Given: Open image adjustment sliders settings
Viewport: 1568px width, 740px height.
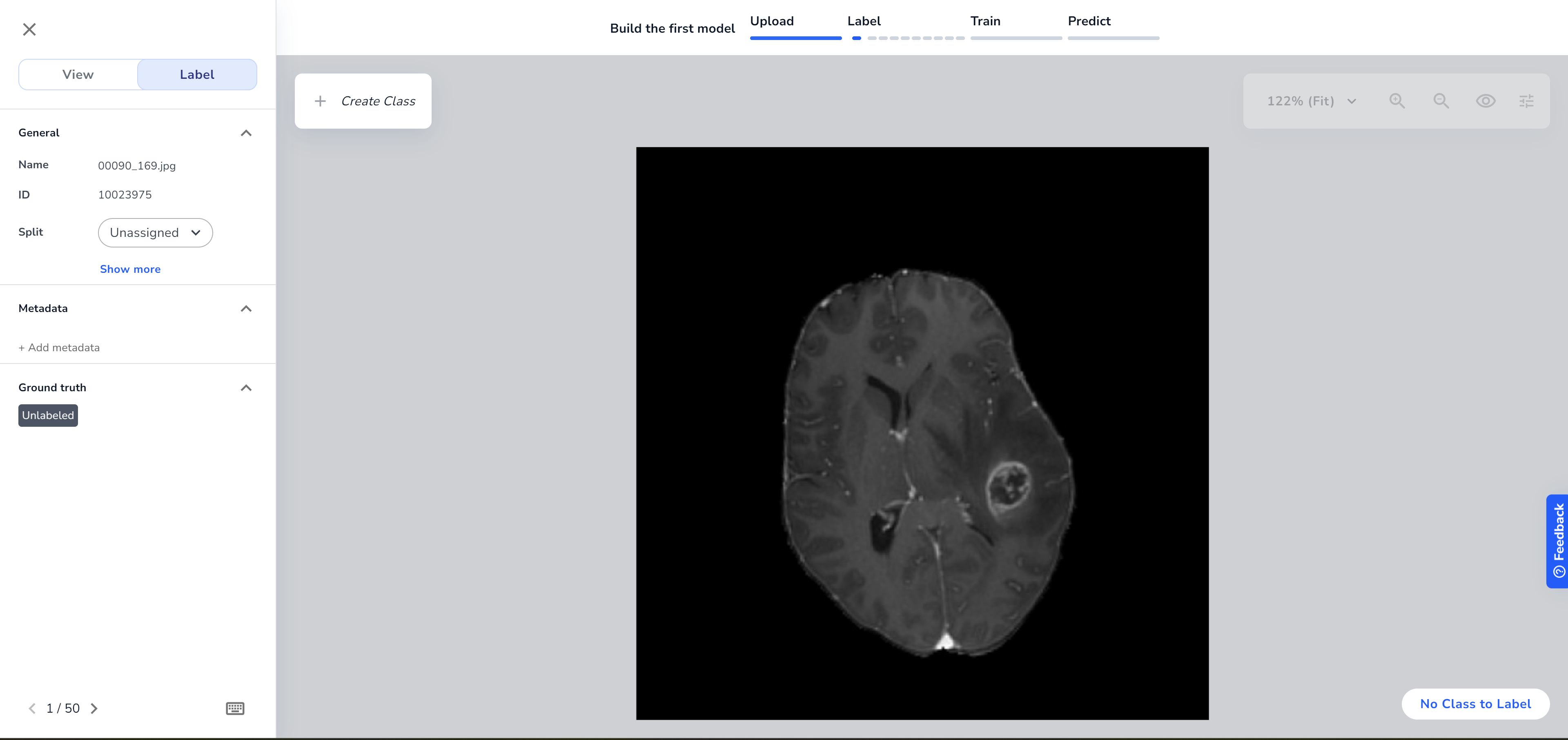Looking at the screenshot, I should tap(1526, 101).
